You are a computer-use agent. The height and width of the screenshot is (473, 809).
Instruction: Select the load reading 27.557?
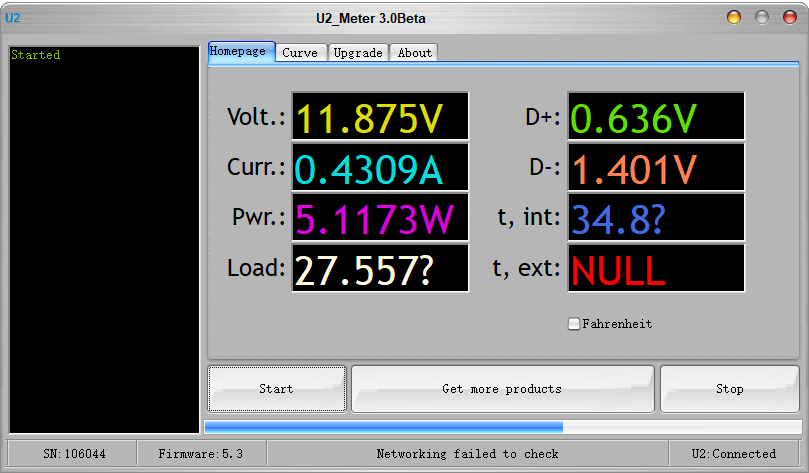(380, 268)
